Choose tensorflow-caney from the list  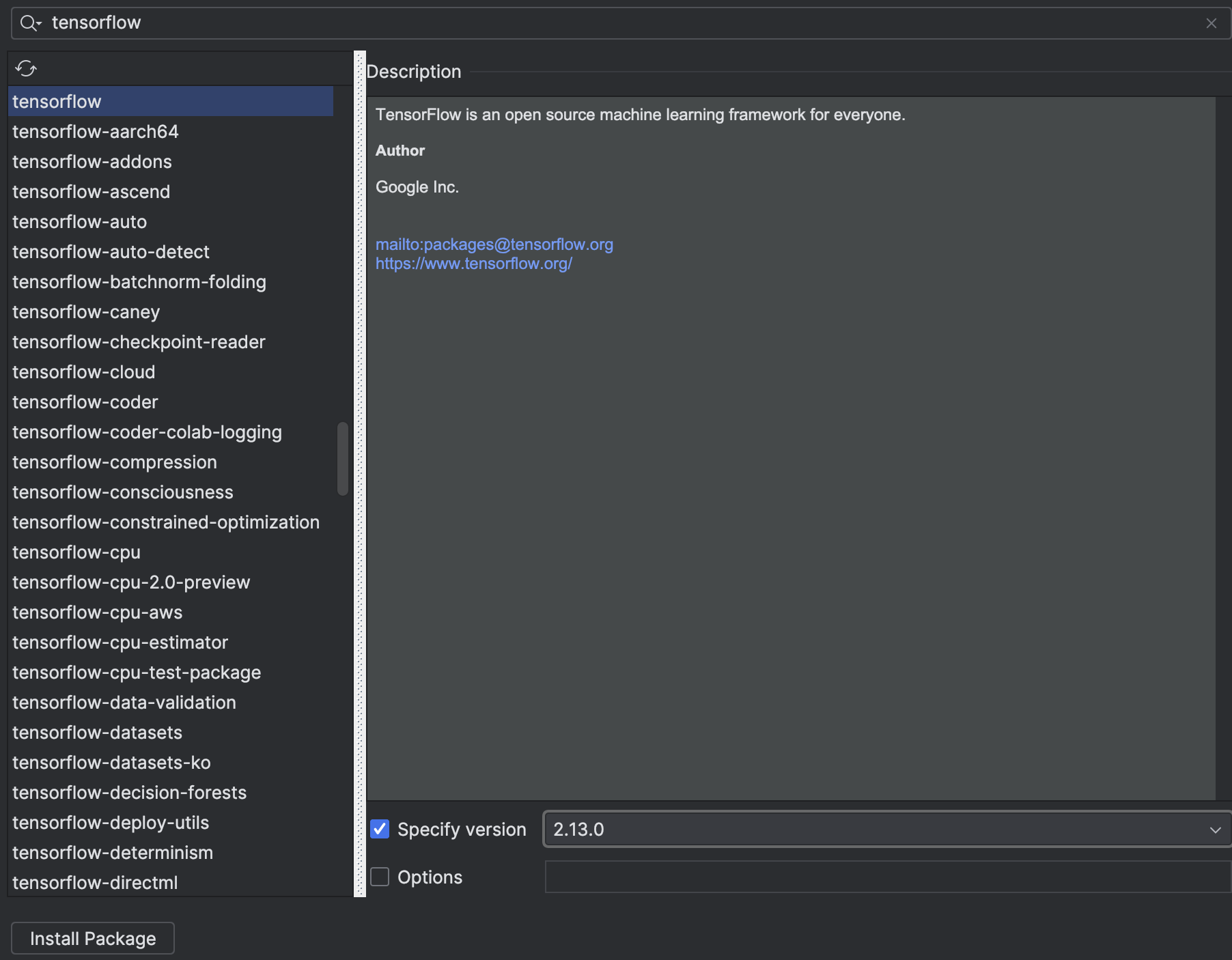(x=171, y=311)
